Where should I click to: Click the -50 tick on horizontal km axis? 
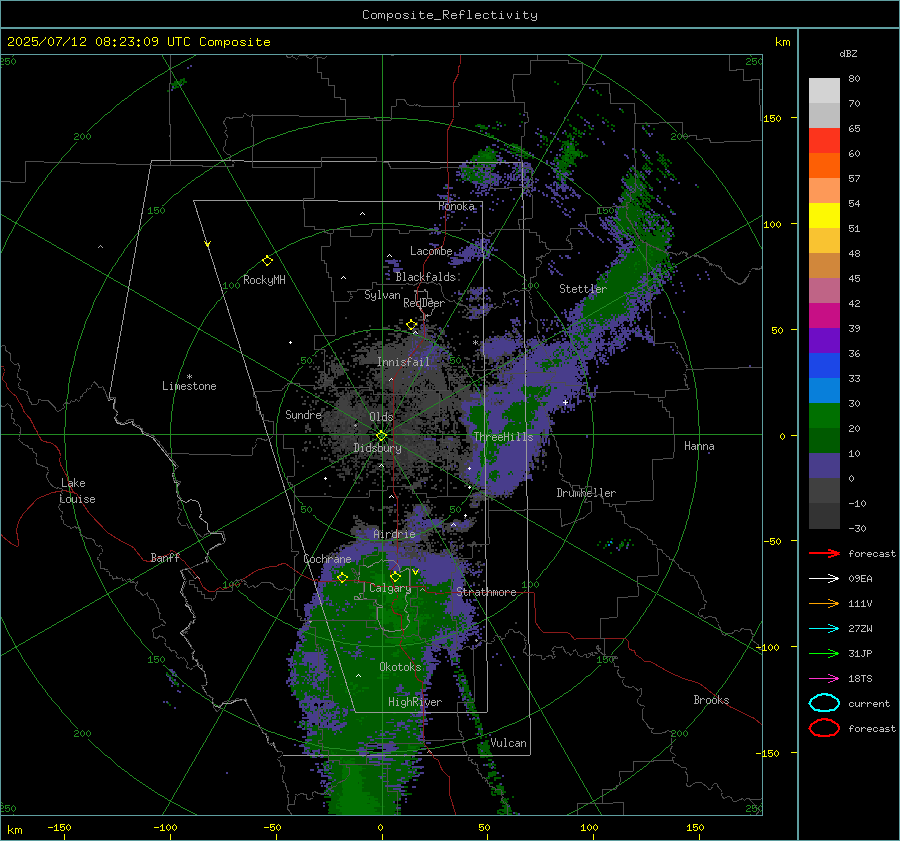click(272, 827)
